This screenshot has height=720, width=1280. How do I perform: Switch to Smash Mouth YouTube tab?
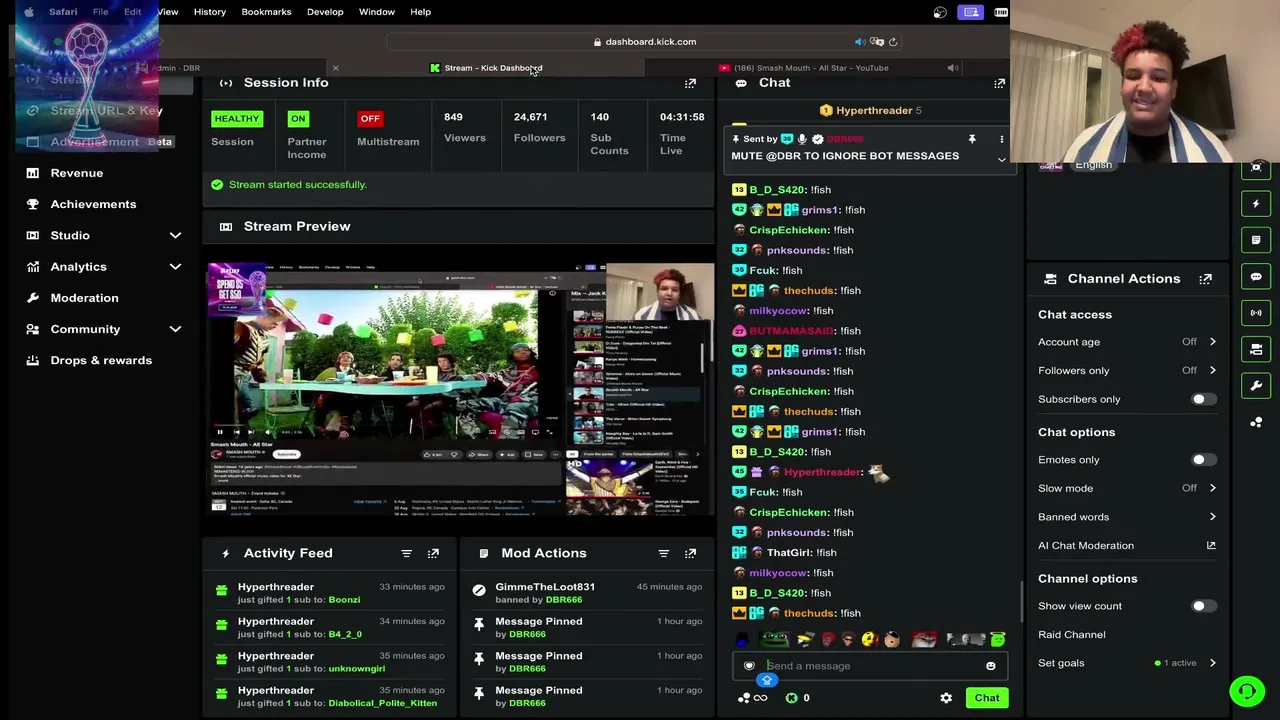pos(804,68)
